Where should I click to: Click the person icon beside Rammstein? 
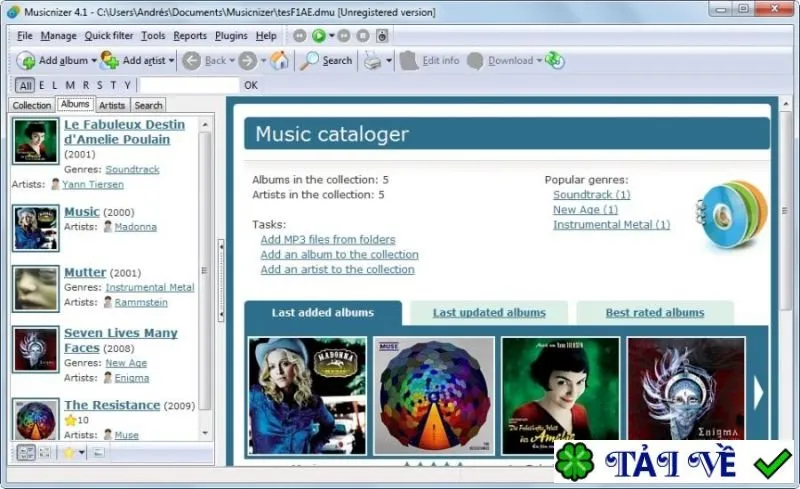click(x=108, y=302)
